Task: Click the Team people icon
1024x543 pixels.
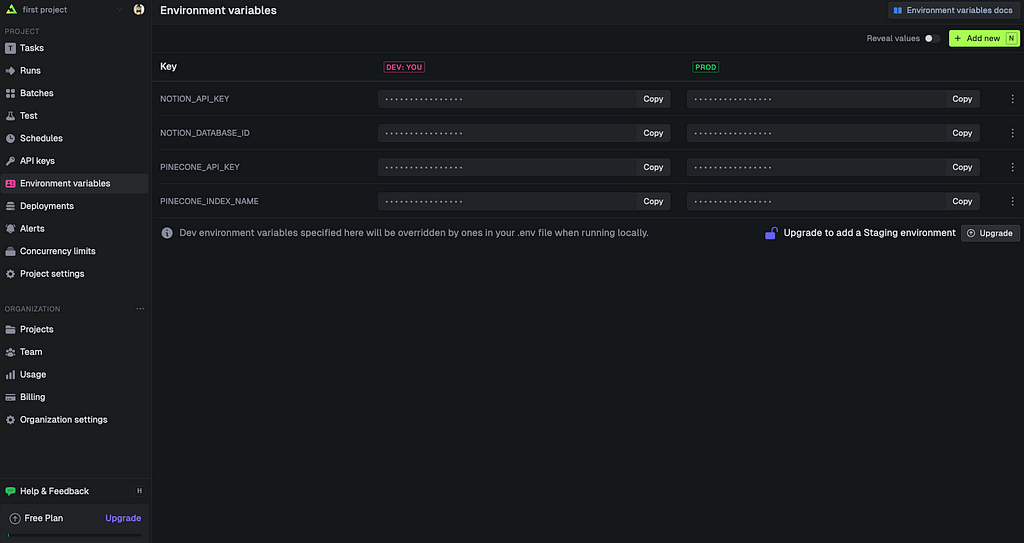Action: pyautogui.click(x=10, y=352)
